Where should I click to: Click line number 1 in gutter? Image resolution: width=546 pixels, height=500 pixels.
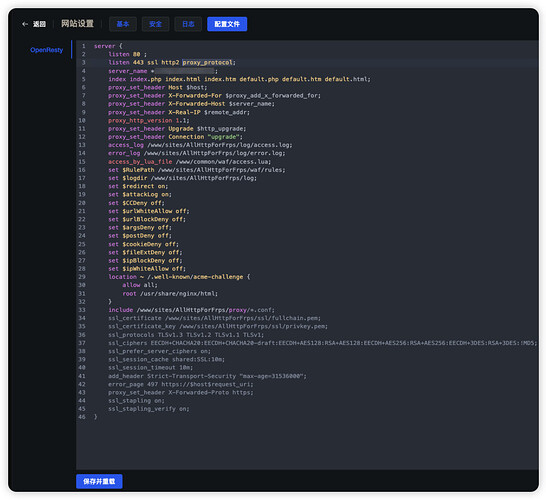pos(84,46)
